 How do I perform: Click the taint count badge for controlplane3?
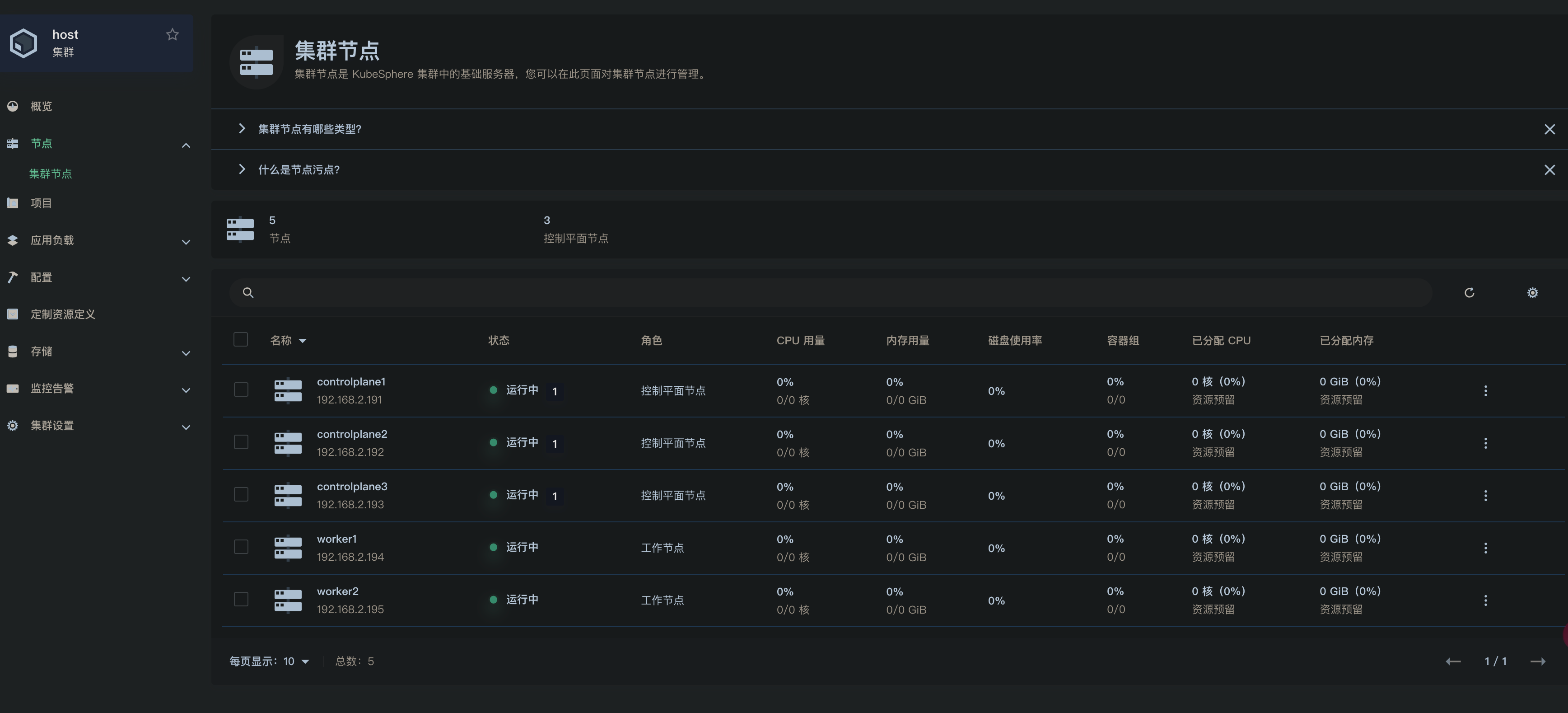tap(555, 496)
